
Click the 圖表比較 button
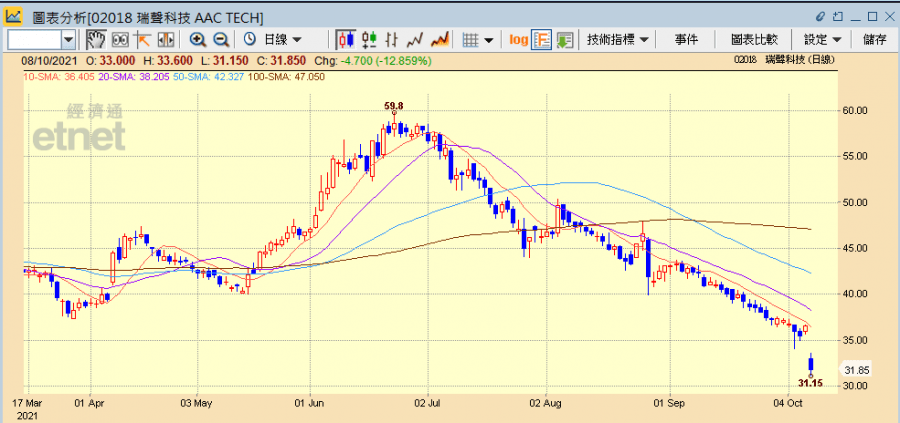pyautogui.click(x=754, y=39)
